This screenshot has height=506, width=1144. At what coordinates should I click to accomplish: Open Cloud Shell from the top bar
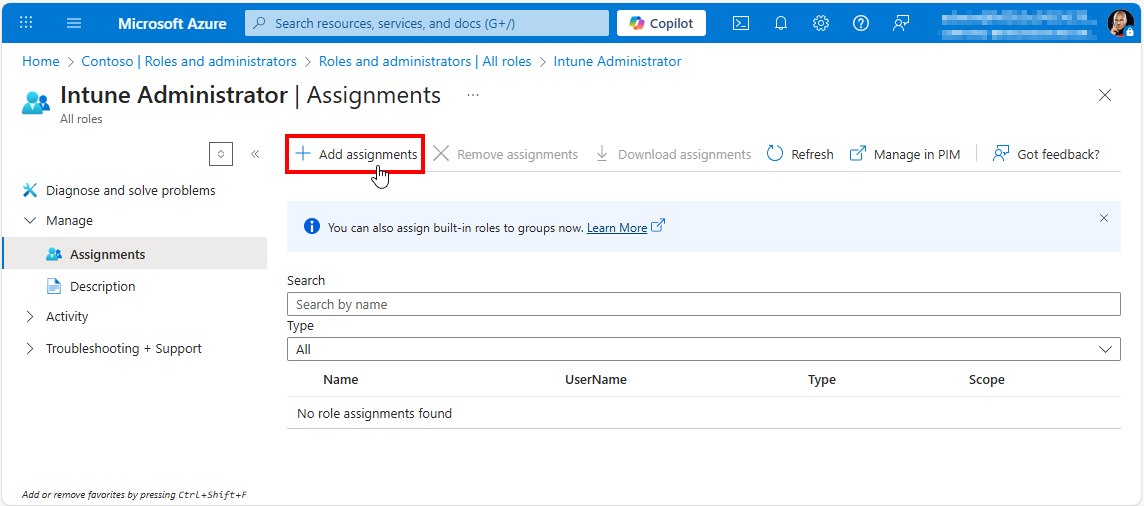741,23
